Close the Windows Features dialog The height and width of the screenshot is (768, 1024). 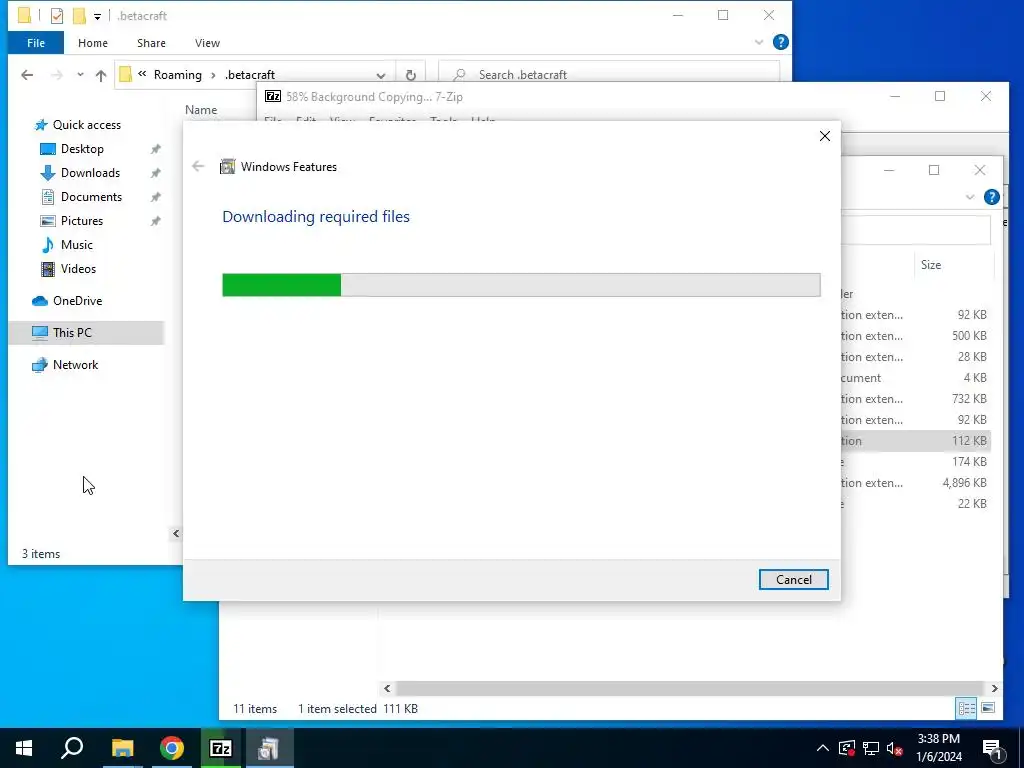tap(825, 136)
